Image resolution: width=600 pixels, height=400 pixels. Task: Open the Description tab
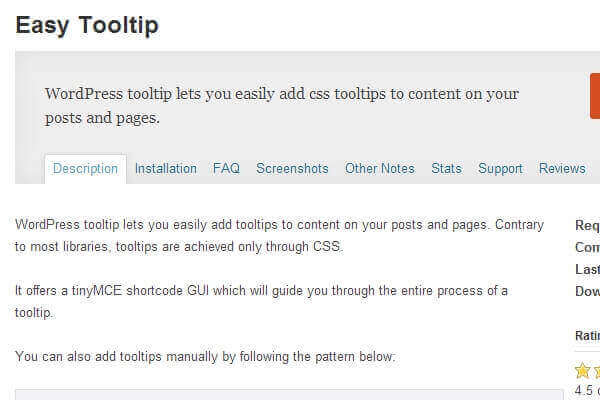85,169
